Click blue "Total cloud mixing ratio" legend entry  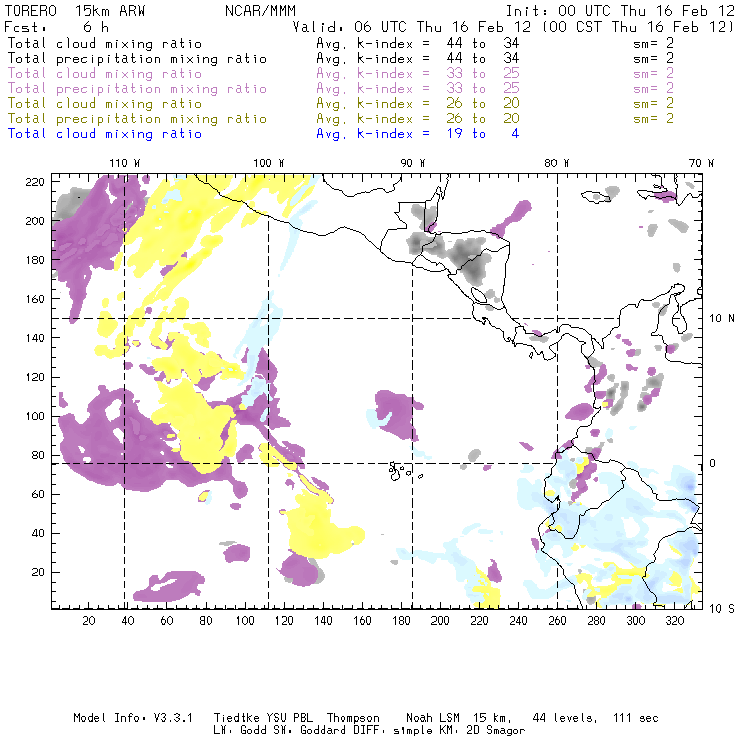[x=105, y=134]
